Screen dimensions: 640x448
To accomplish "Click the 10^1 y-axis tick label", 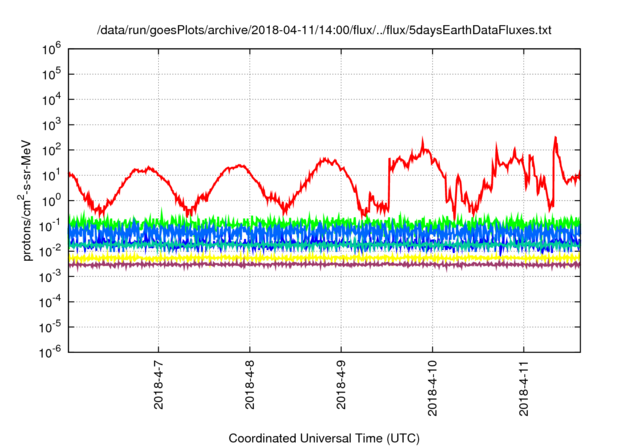I will (x=51, y=175).
